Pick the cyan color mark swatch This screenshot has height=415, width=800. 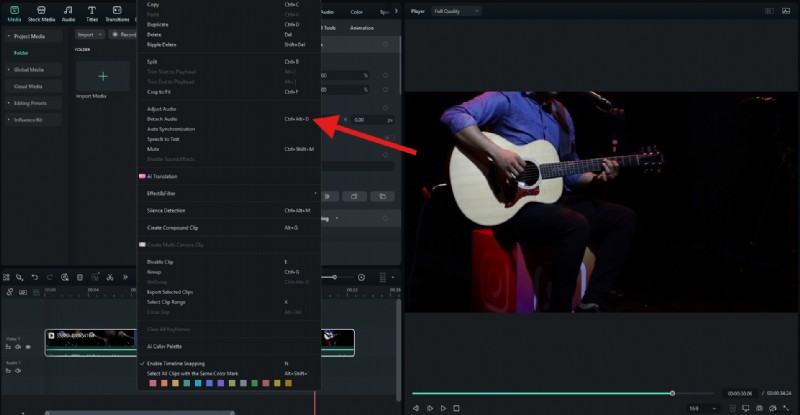pos(198,383)
